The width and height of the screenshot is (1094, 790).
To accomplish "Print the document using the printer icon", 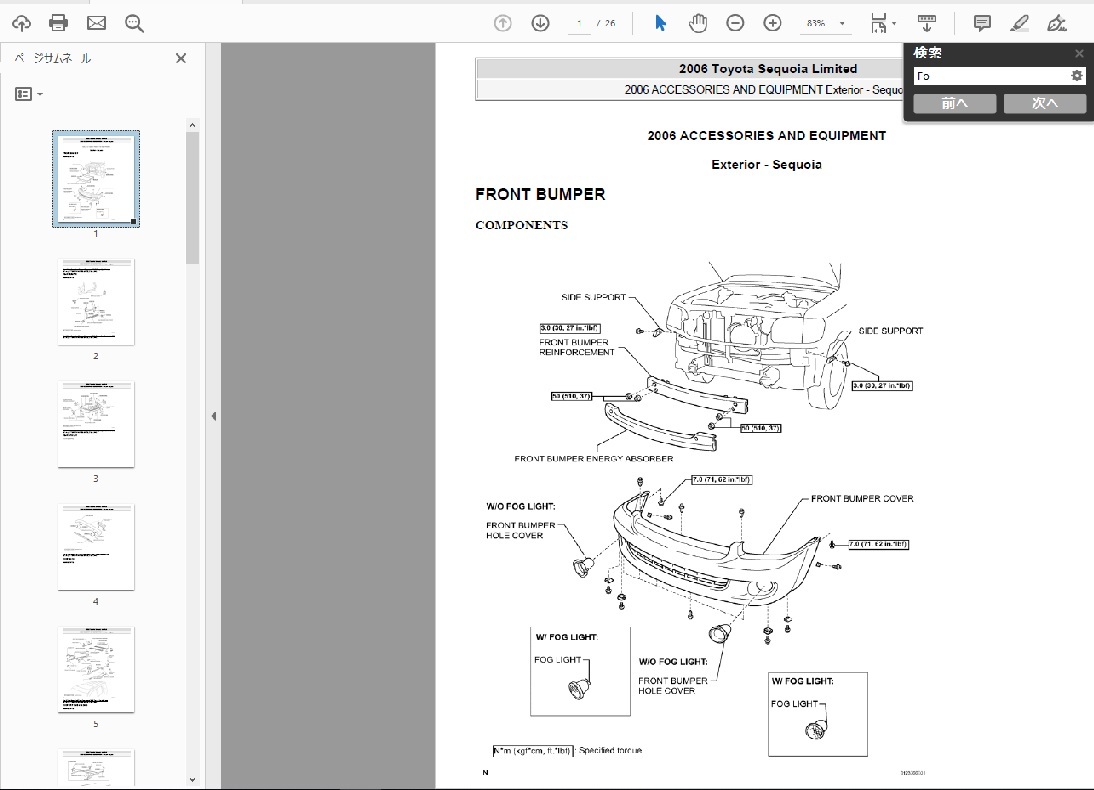I will tap(59, 23).
